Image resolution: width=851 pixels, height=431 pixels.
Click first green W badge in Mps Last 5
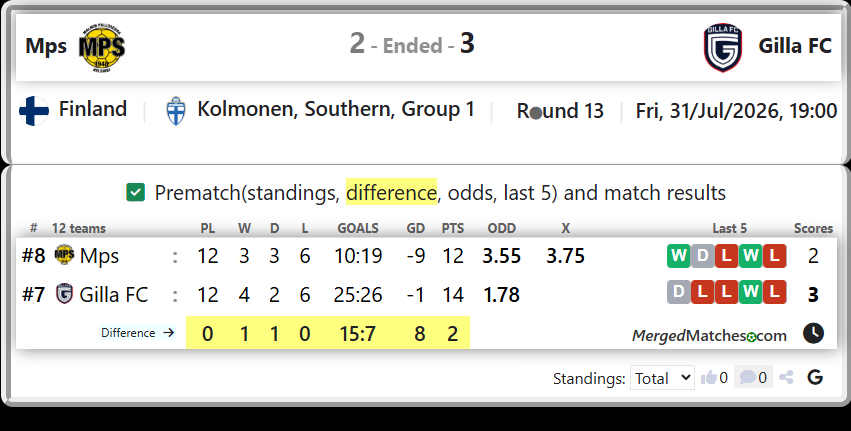coord(678,256)
